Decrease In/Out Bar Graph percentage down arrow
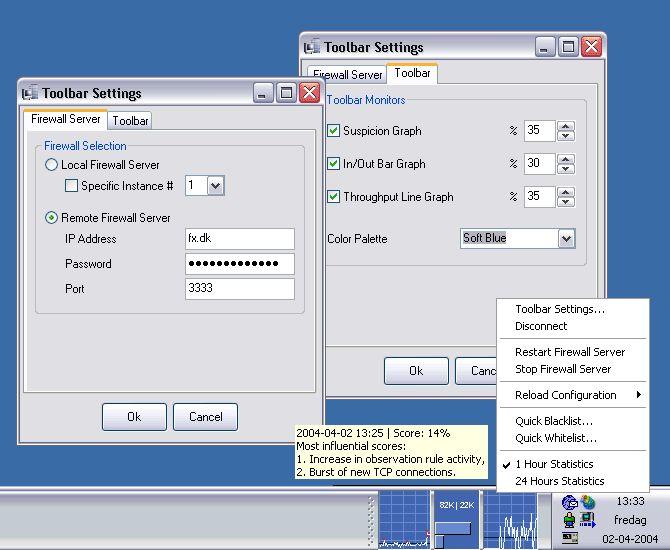 (565, 168)
